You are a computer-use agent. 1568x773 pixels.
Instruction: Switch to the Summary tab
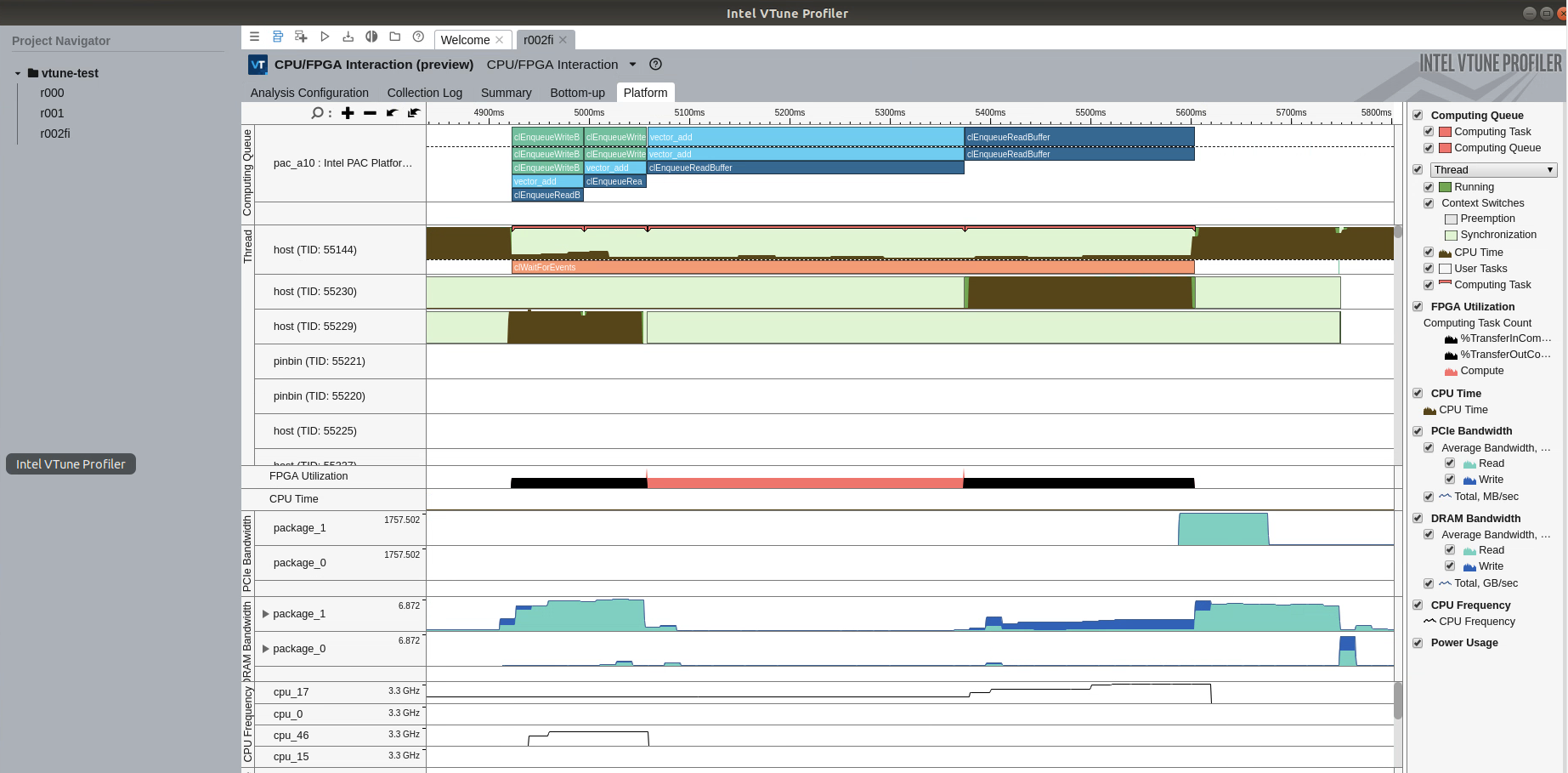click(506, 93)
